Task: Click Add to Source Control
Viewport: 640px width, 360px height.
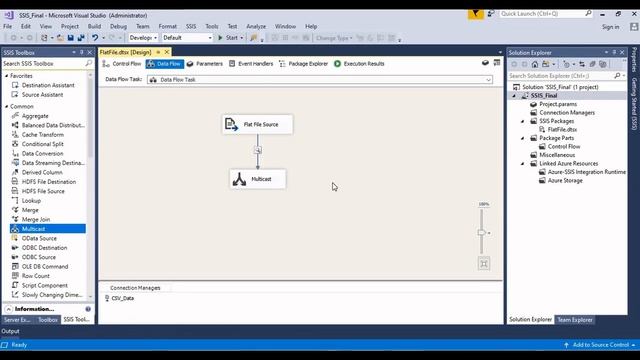Action: click(x=599, y=345)
